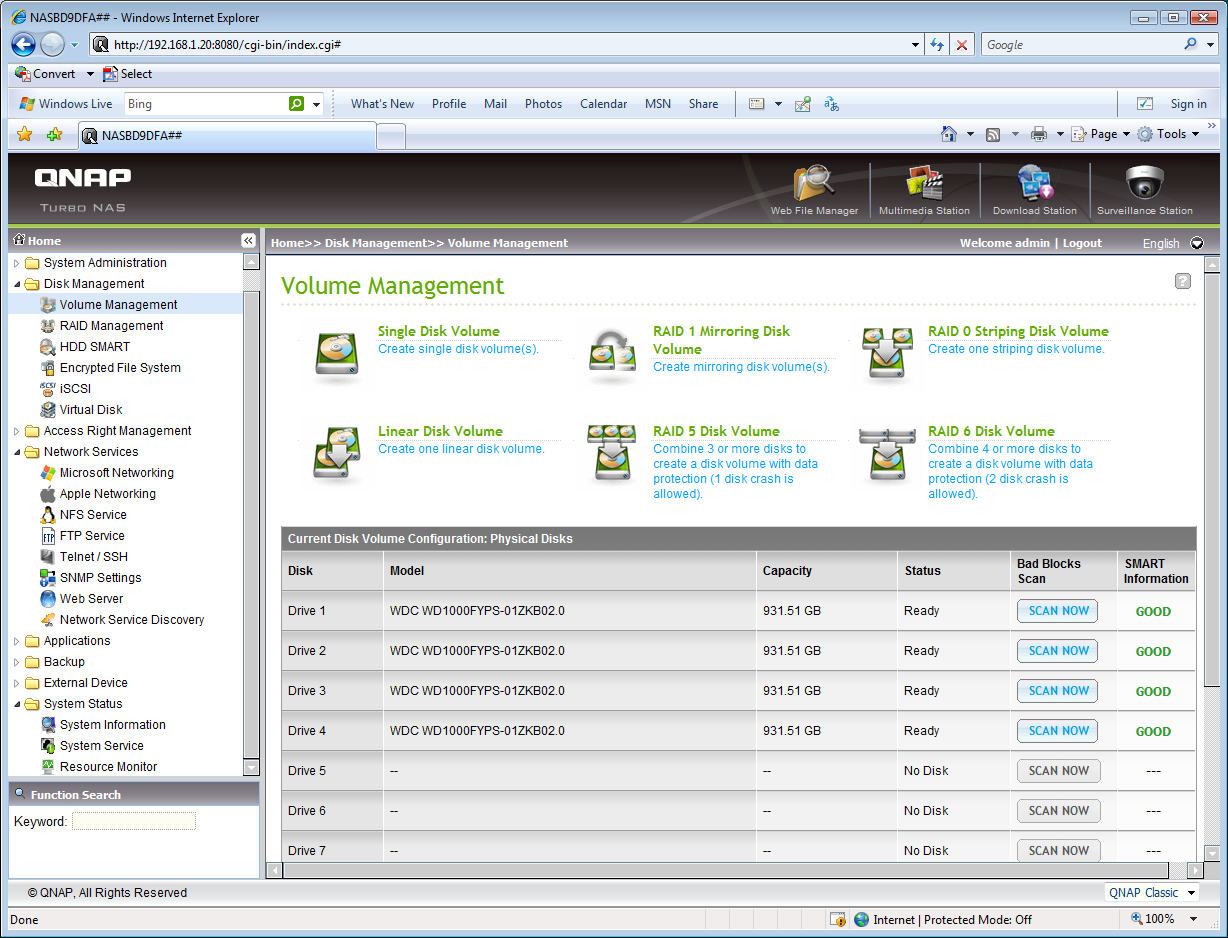Open zoom level 100% control

[x=1163, y=919]
